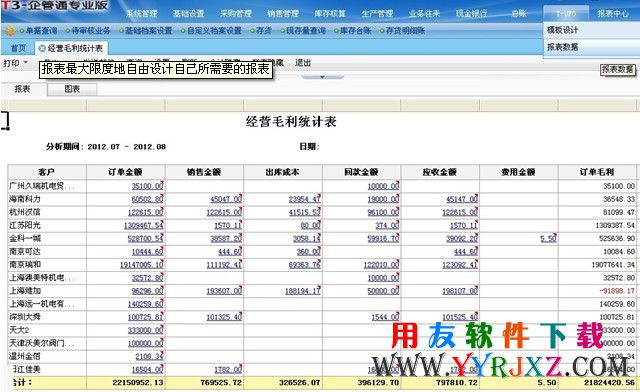Open the 基础档案设置 shortcut
640x392 pixels.
point(149,31)
